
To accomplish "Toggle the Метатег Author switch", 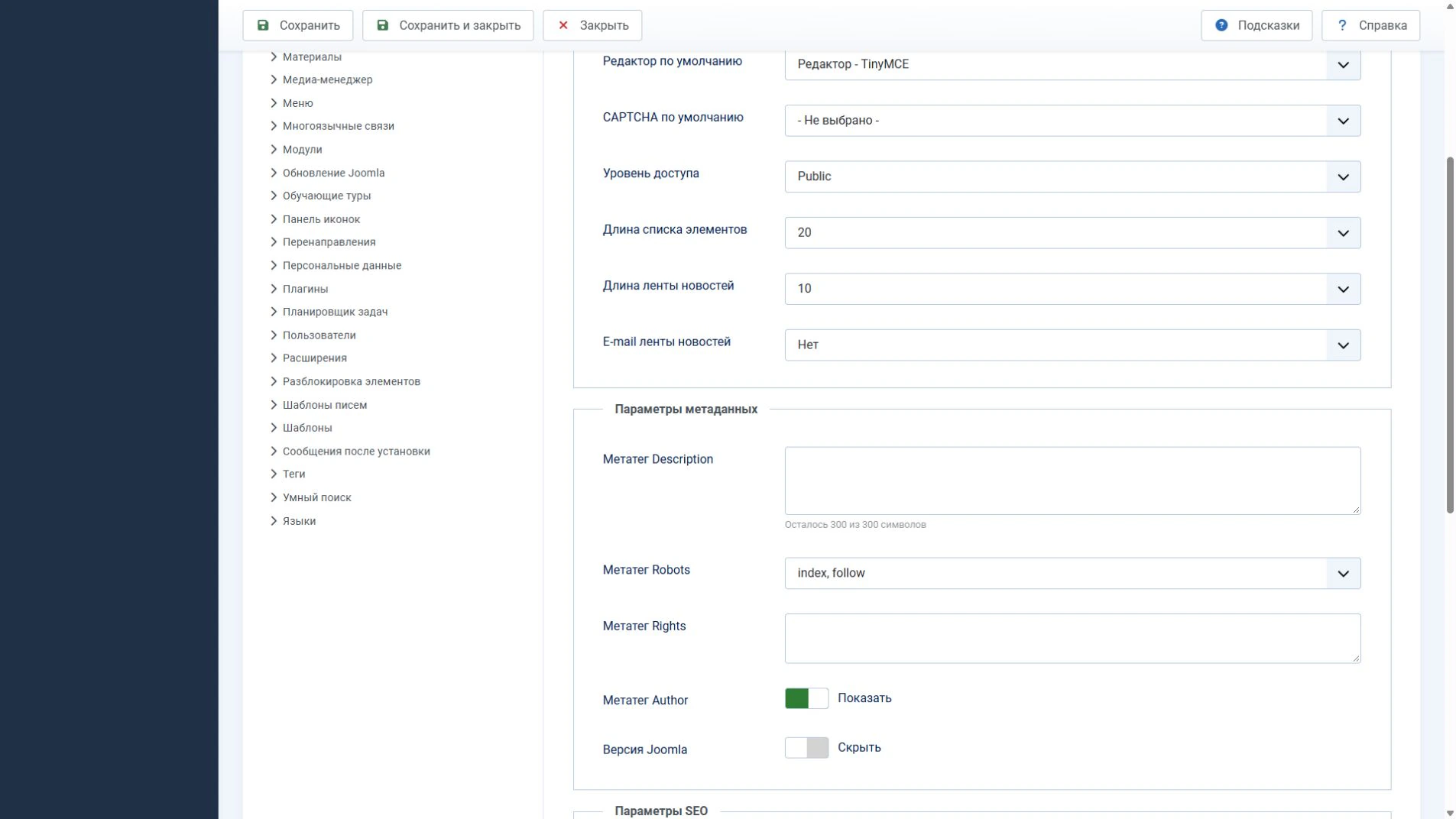I will point(806,698).
